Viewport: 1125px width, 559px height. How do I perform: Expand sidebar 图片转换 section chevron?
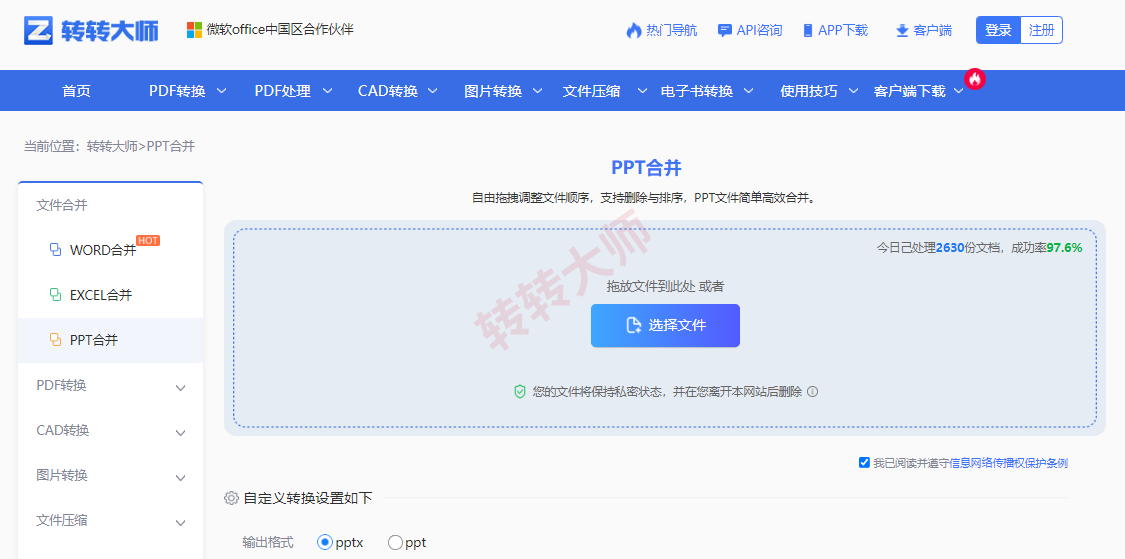pos(181,478)
